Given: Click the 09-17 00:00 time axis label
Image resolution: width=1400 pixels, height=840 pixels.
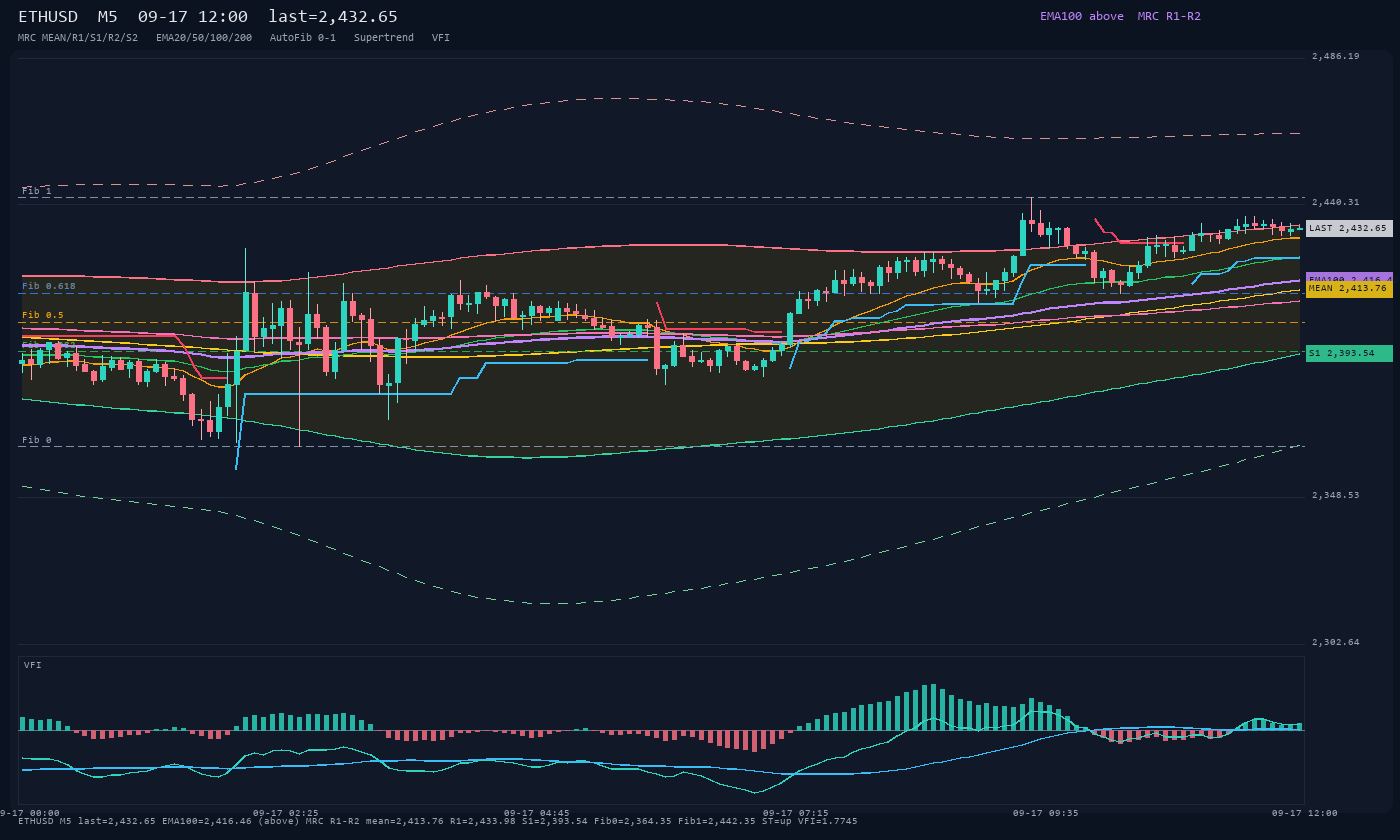Looking at the screenshot, I should (30, 813).
